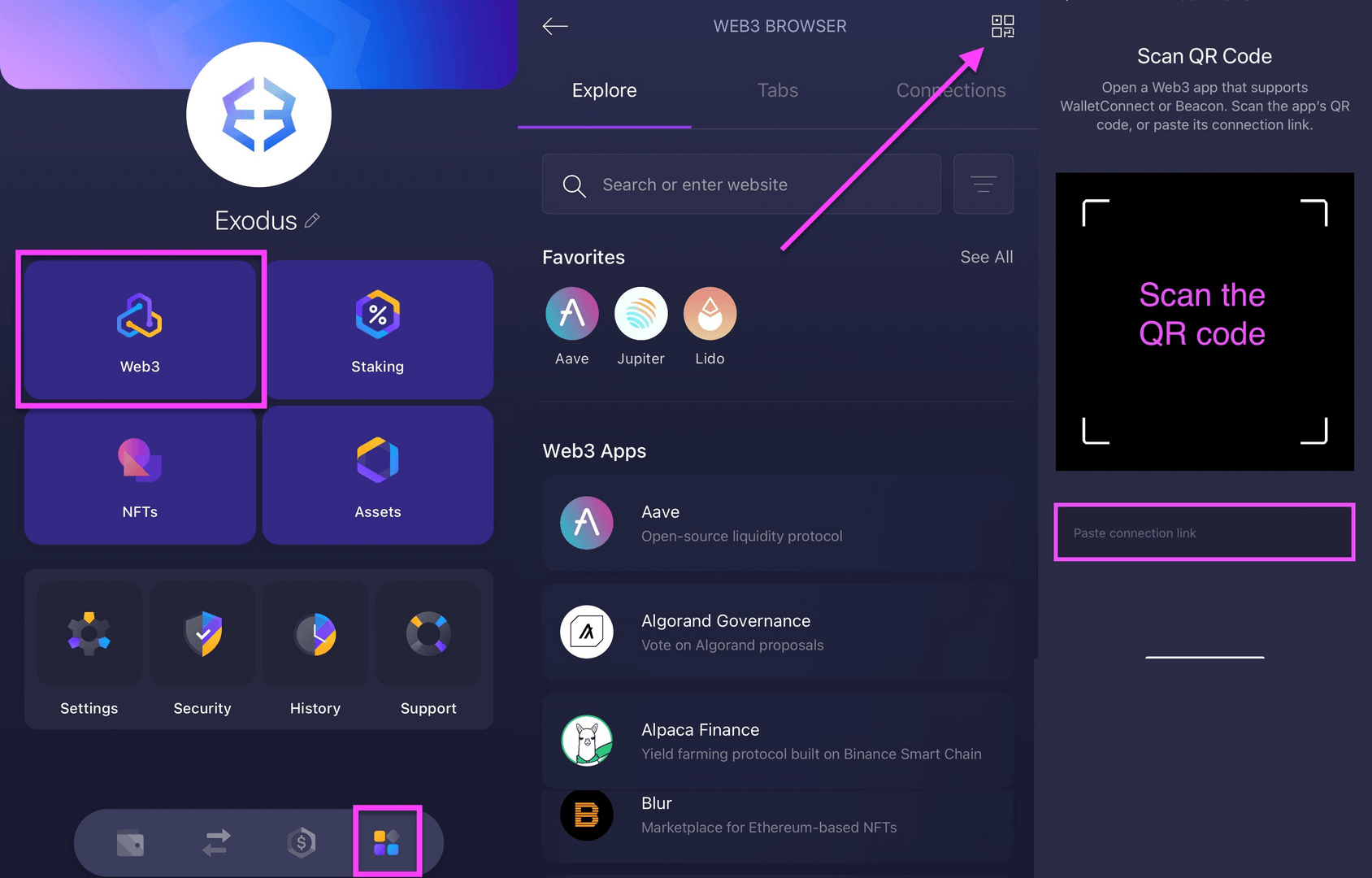Open the Settings gear icon
The height and width of the screenshot is (878, 1372).
pyautogui.click(x=89, y=634)
